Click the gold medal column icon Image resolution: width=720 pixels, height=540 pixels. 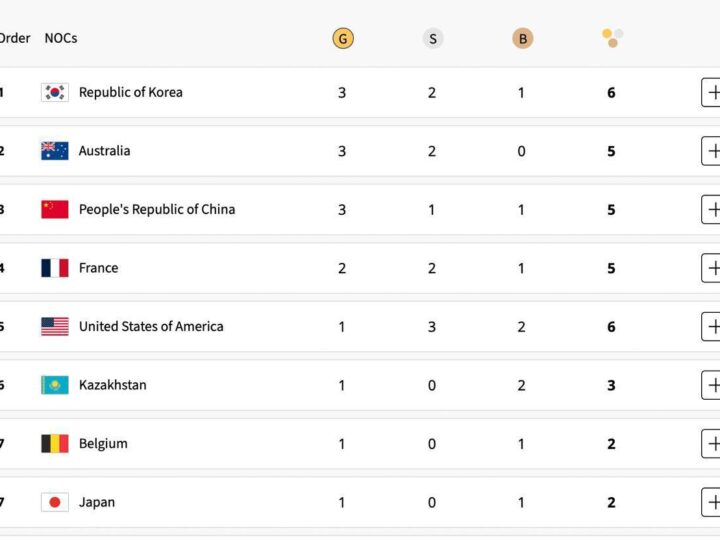pyautogui.click(x=343, y=39)
